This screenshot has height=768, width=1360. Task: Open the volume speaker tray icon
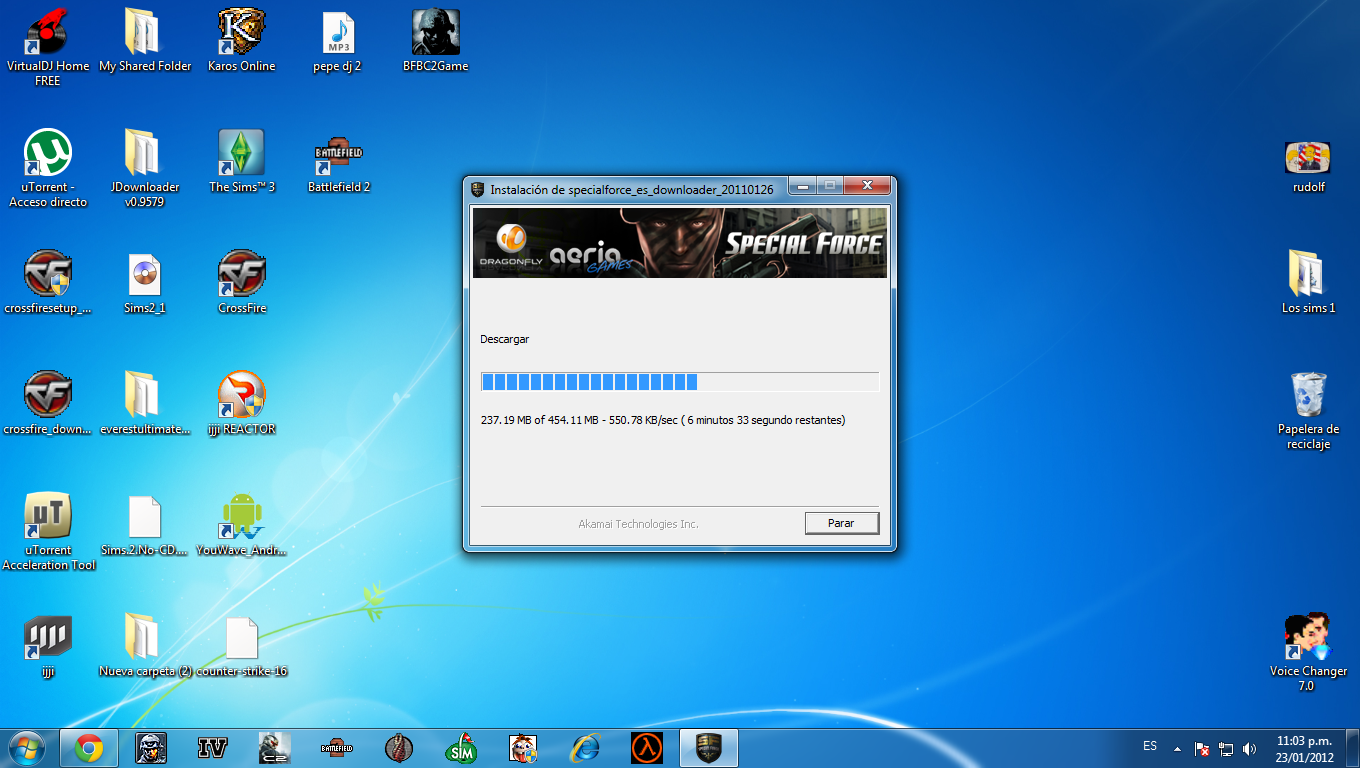(1249, 748)
